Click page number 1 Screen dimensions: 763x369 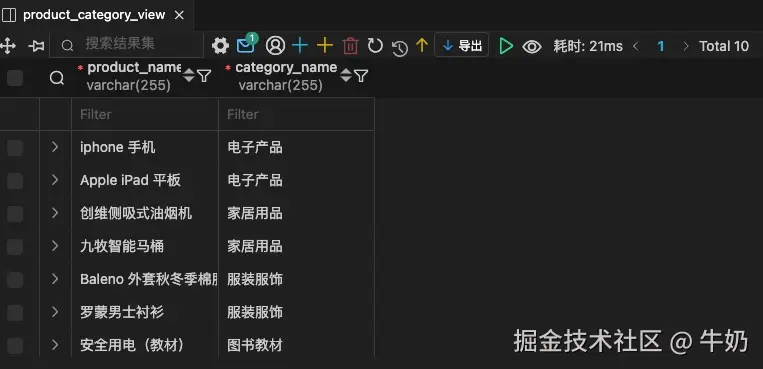click(x=661, y=46)
